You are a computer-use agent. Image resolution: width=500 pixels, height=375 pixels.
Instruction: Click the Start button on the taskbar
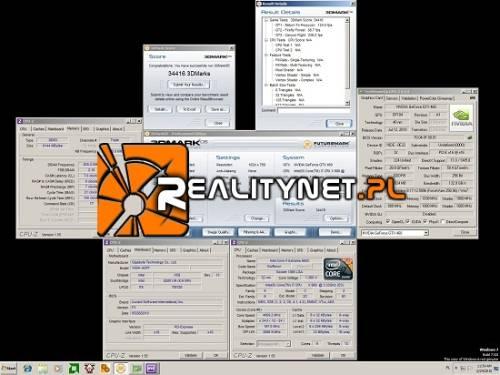tap(8, 368)
